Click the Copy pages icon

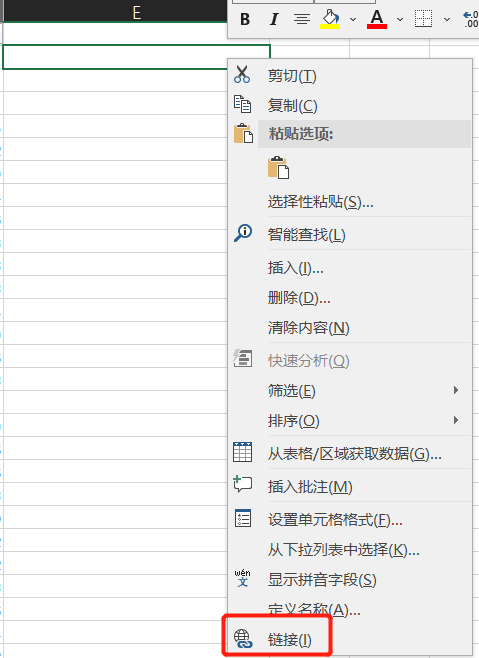coord(242,104)
